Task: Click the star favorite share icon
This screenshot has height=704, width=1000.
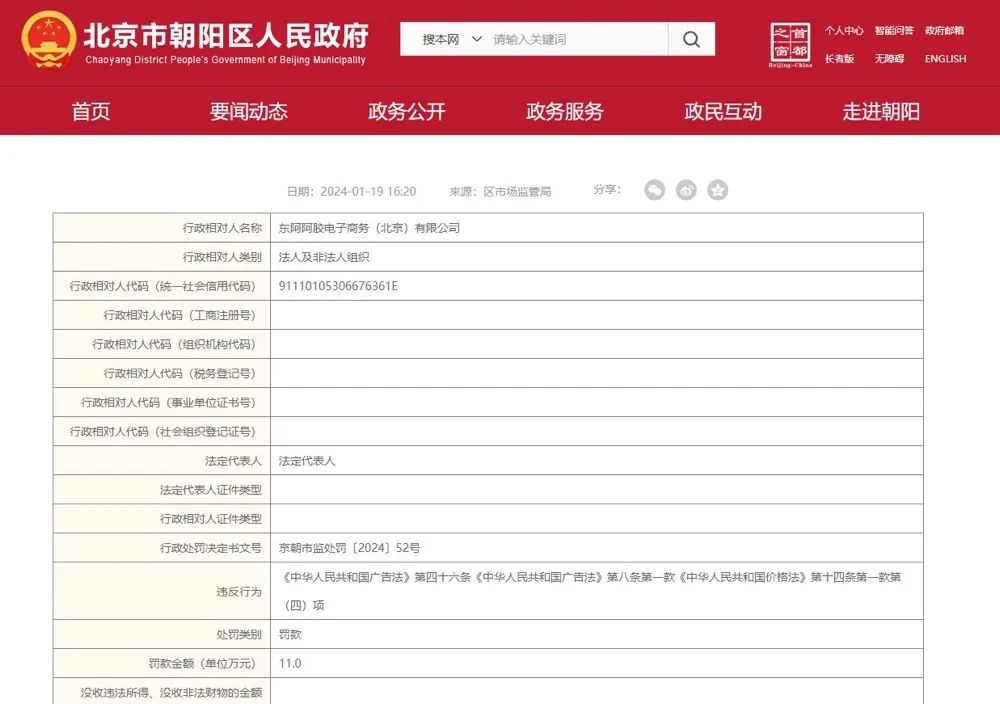Action: 717,190
